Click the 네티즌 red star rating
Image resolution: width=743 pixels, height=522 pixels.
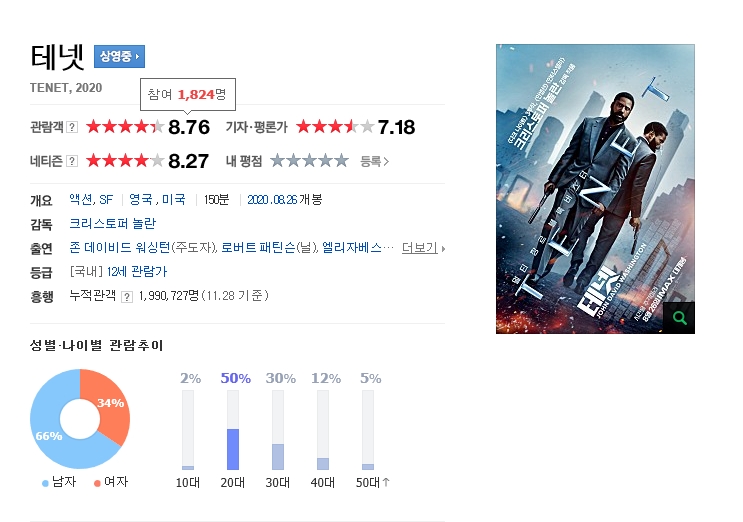coord(125,161)
